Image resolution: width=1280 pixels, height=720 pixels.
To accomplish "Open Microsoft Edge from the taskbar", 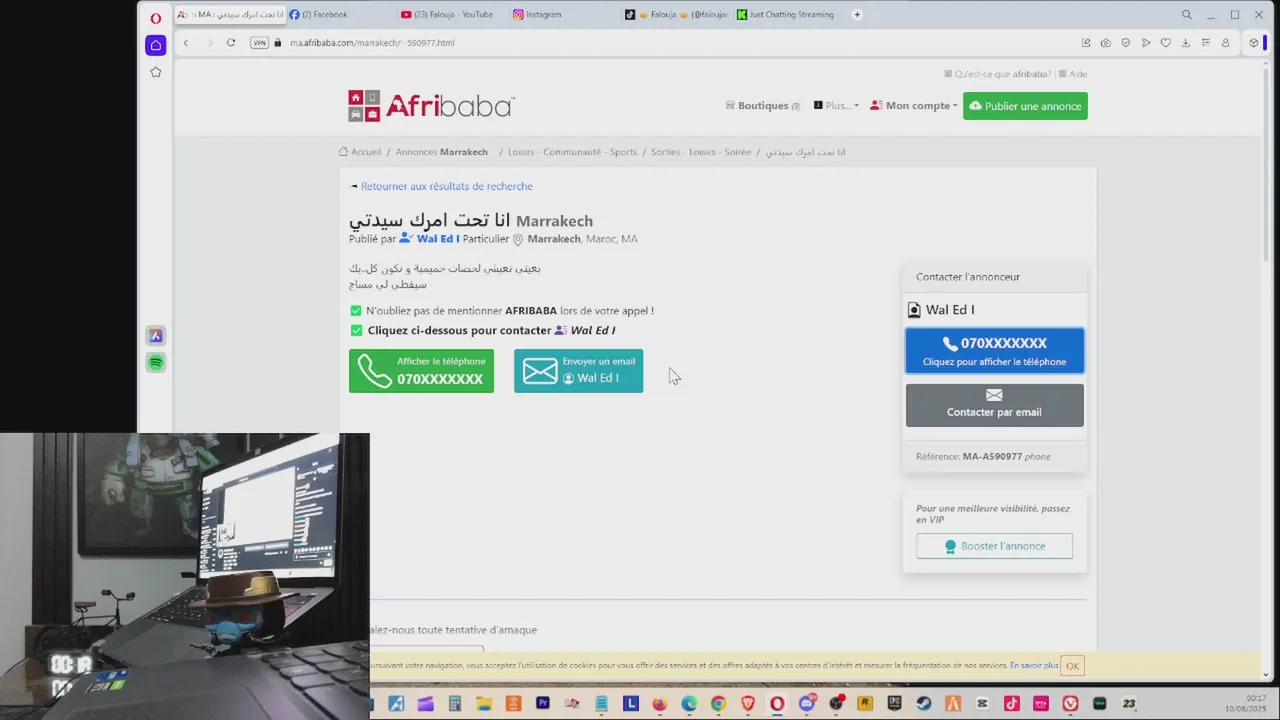I will pos(689,704).
